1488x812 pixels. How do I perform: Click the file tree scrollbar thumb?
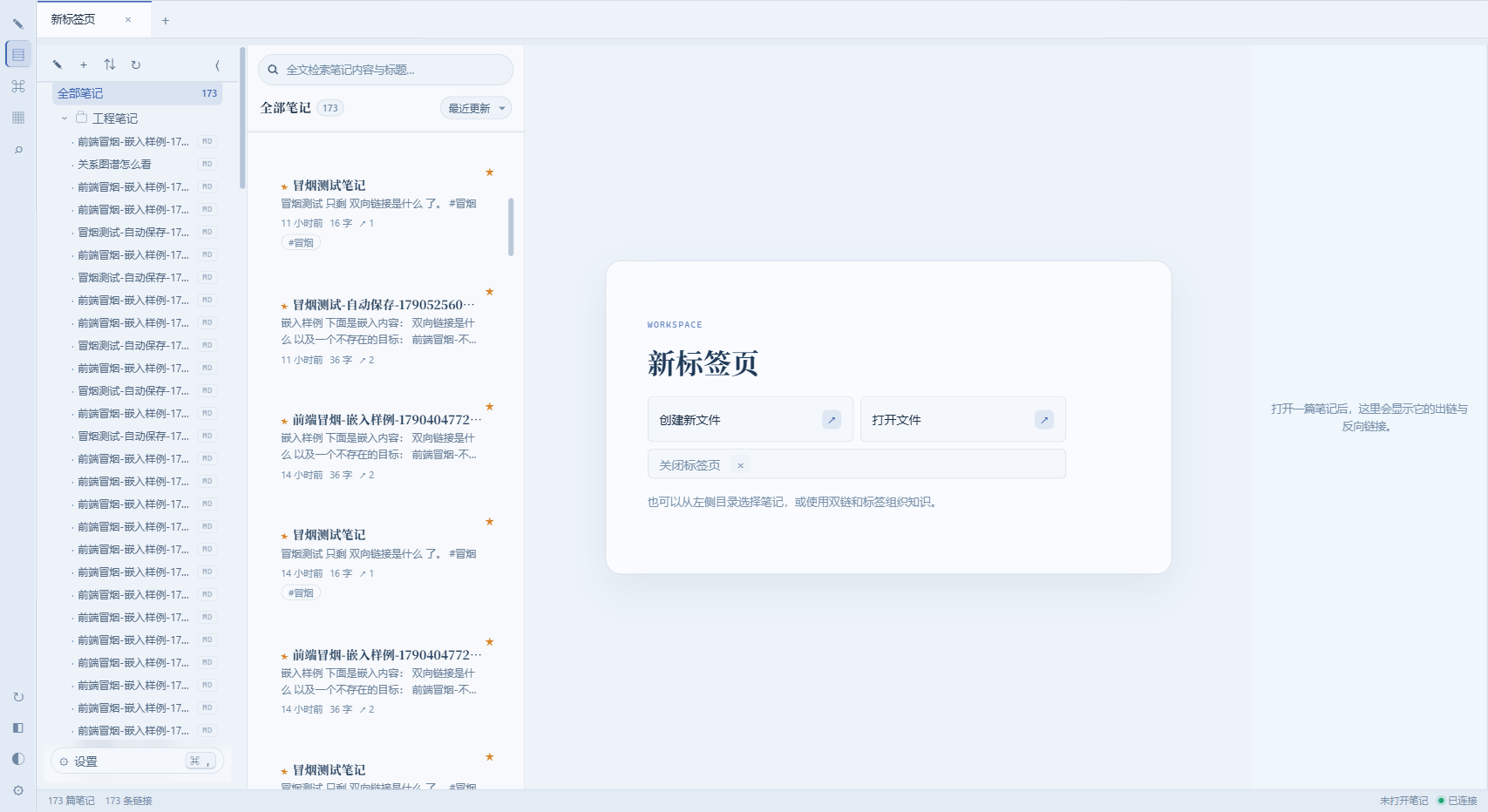(x=242, y=118)
